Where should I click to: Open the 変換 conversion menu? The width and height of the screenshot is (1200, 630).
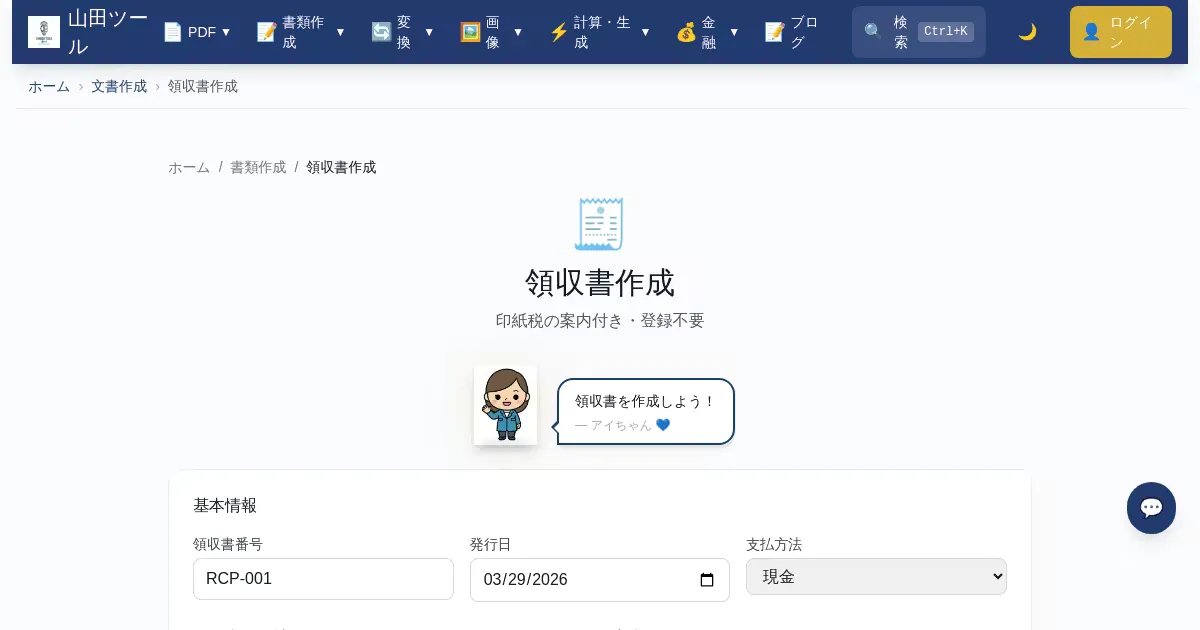[402, 32]
